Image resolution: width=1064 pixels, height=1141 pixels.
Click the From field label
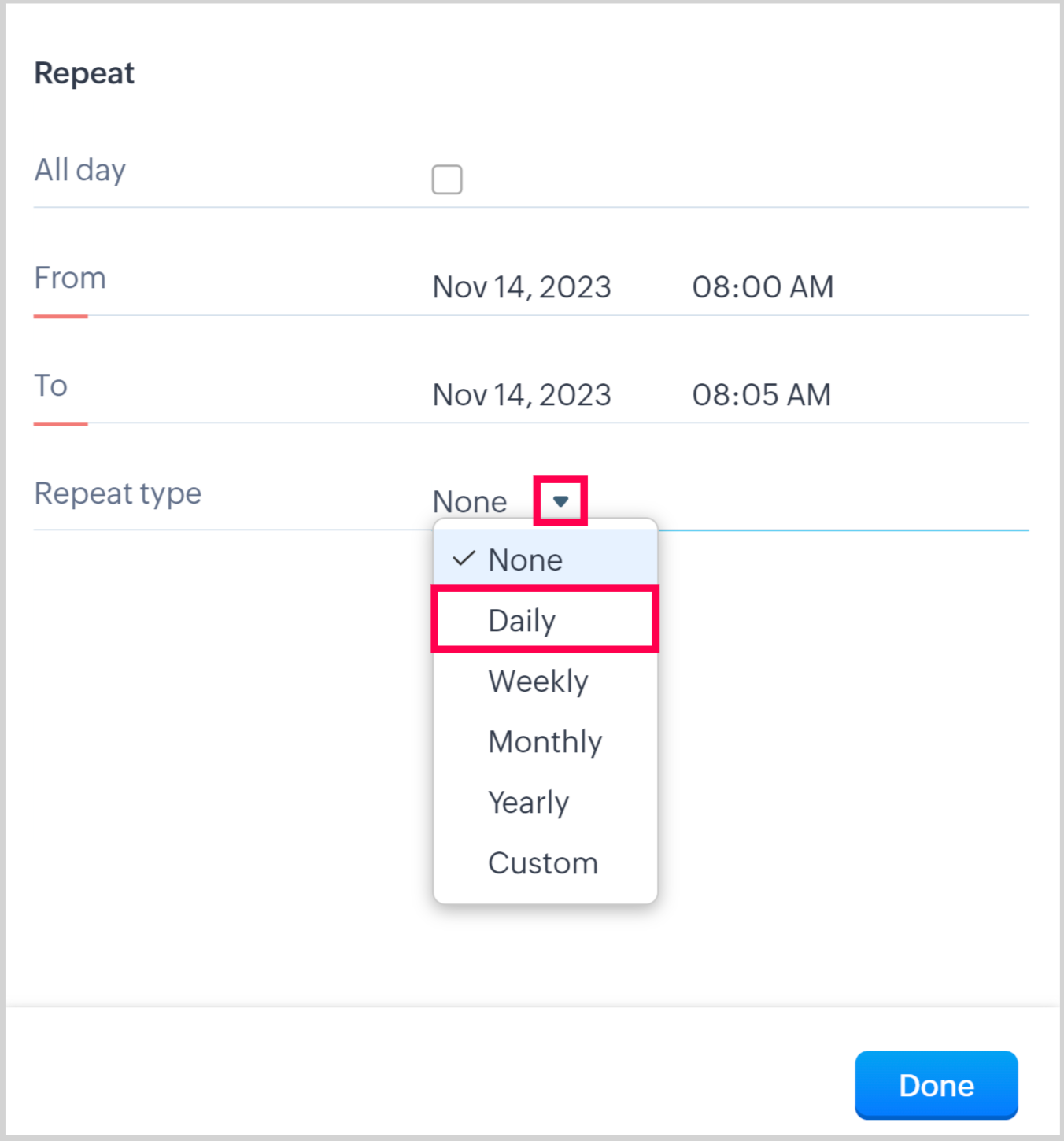(70, 278)
